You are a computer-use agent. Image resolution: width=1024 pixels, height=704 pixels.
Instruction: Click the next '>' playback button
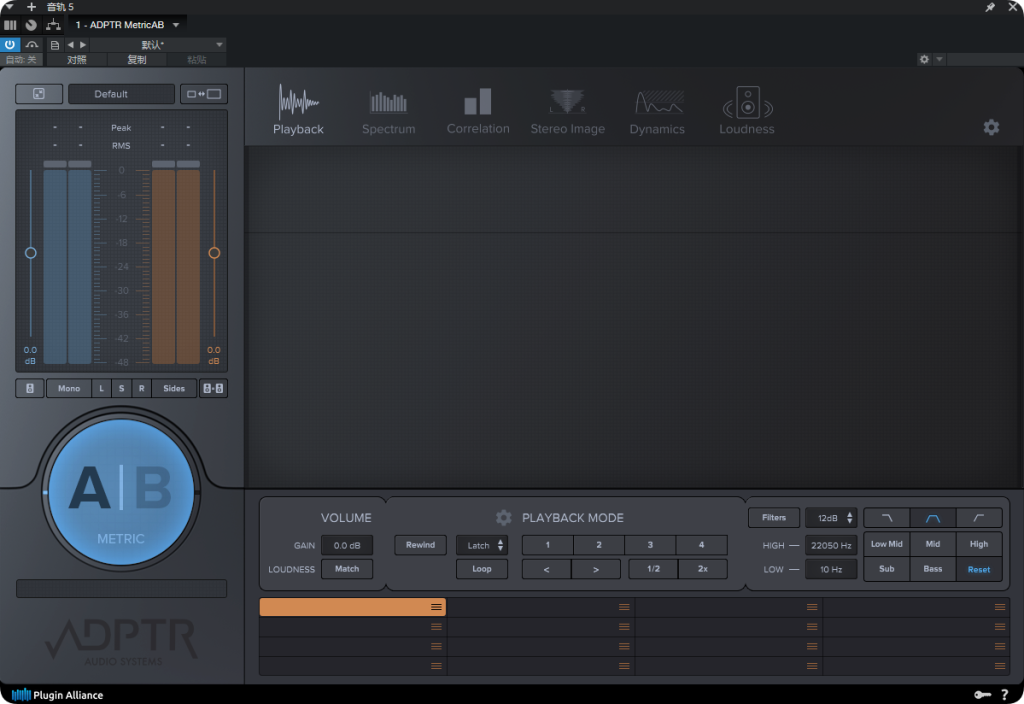click(x=596, y=569)
